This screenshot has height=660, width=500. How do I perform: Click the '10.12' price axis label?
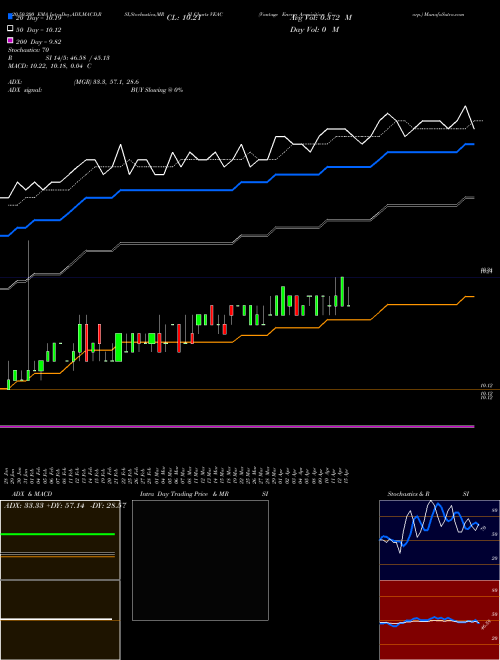tap(487, 385)
